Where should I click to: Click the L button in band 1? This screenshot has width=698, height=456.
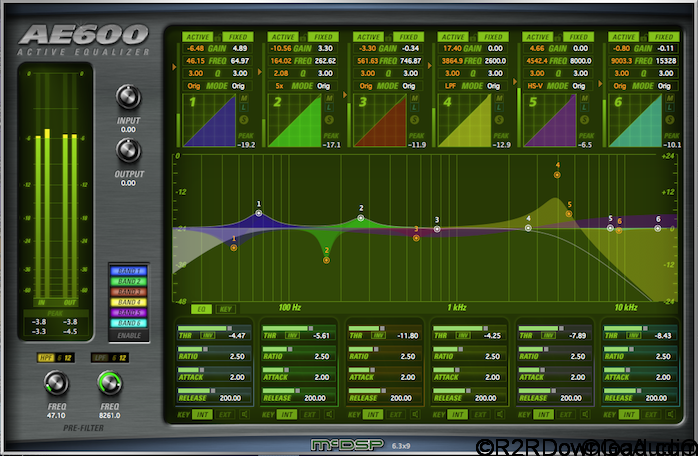244,107
